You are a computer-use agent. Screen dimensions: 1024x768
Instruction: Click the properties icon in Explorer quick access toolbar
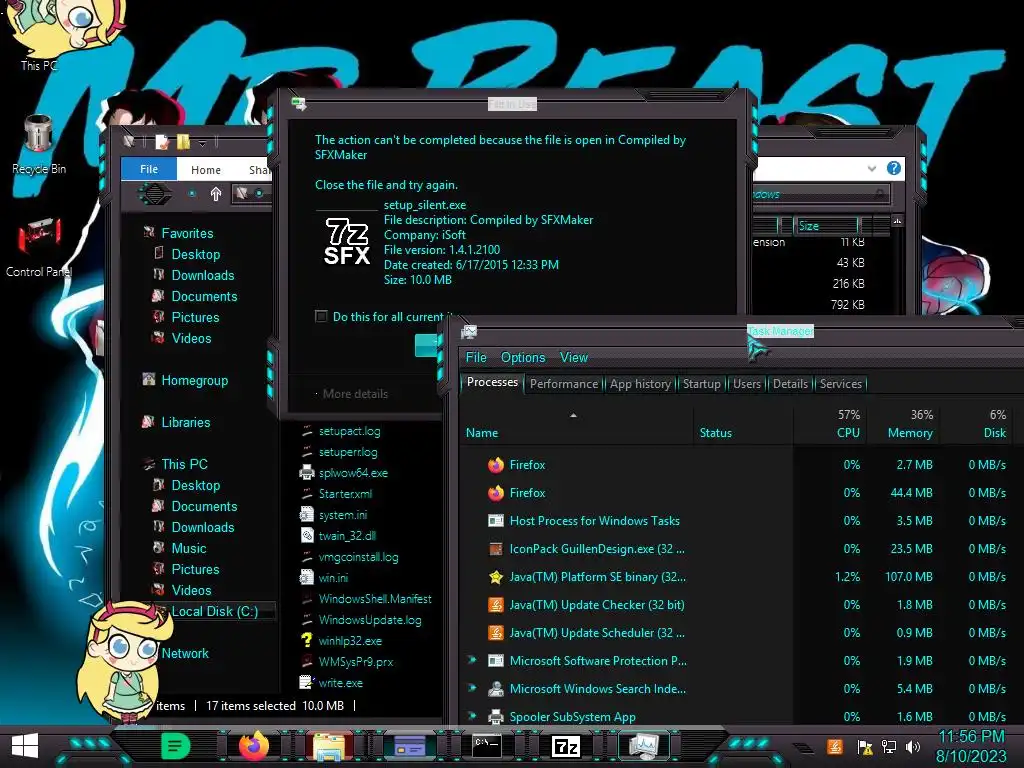[x=162, y=142]
